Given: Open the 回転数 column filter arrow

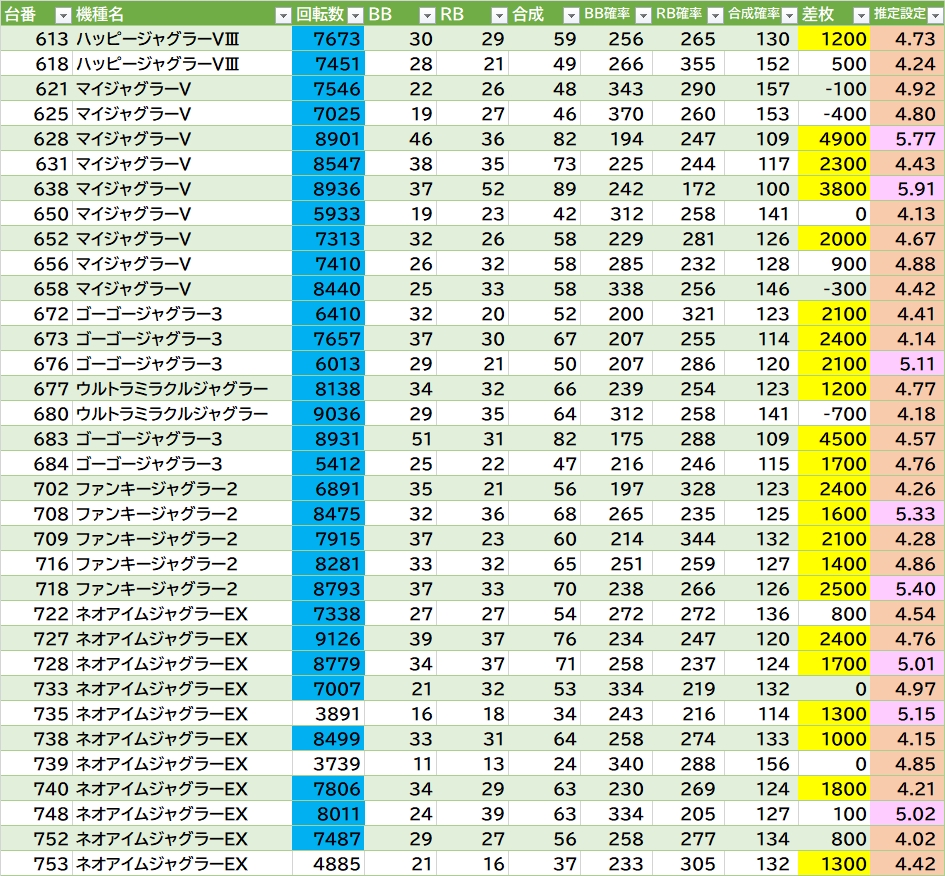Looking at the screenshot, I should pyautogui.click(x=355, y=15).
